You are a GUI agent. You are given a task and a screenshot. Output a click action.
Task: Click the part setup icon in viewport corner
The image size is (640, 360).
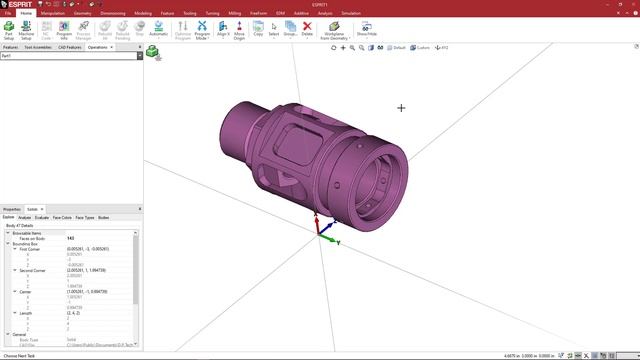coord(153,52)
